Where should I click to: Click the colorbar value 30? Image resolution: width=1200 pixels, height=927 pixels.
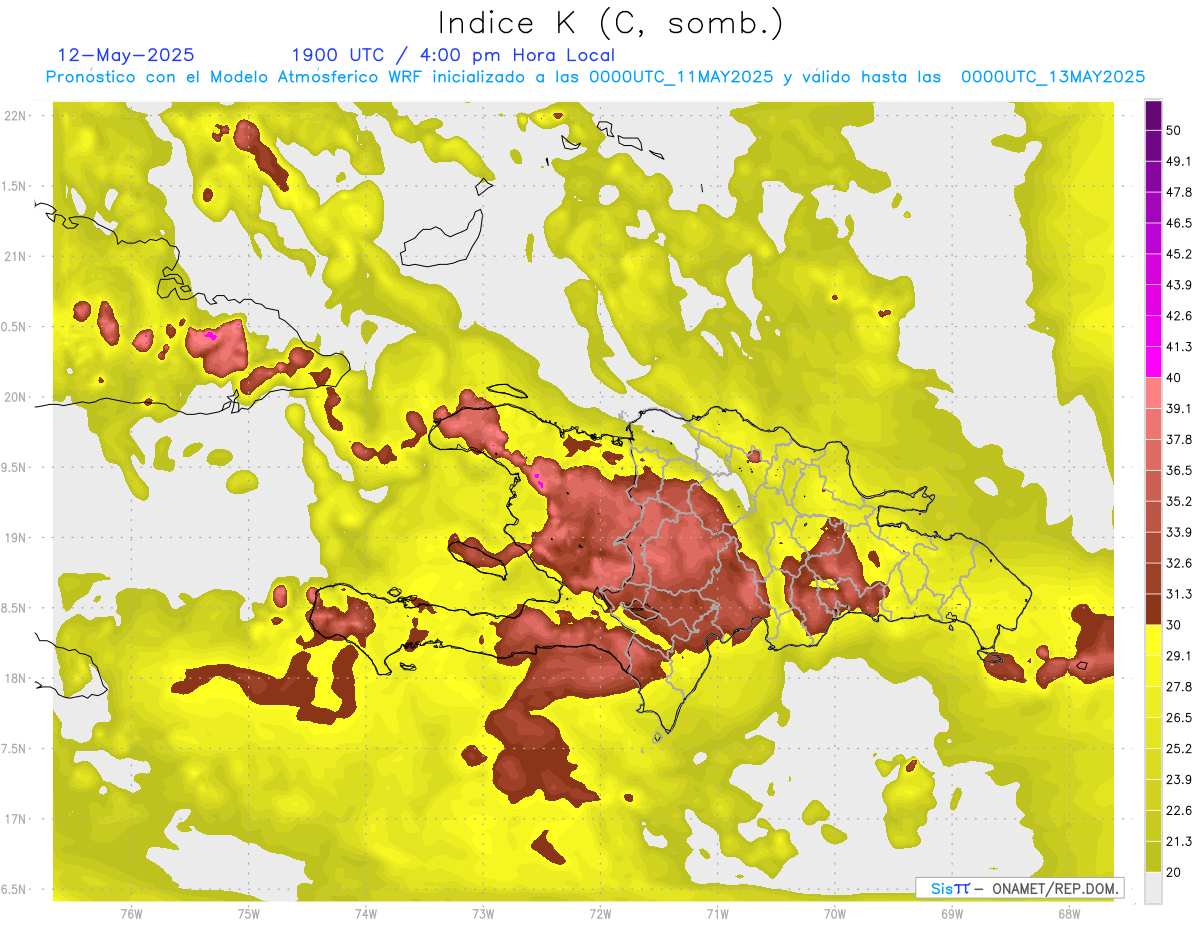pyautogui.click(x=1174, y=625)
